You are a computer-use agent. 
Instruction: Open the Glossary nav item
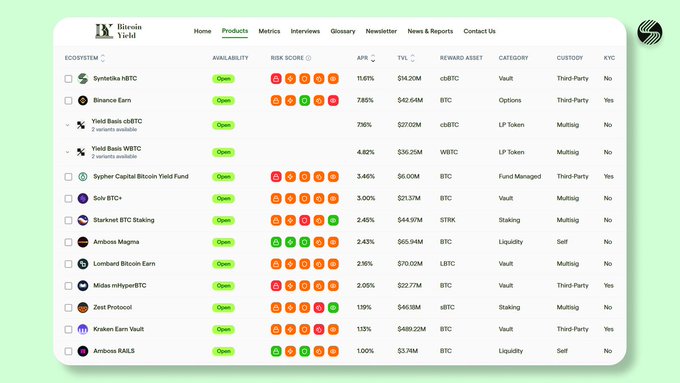point(343,31)
